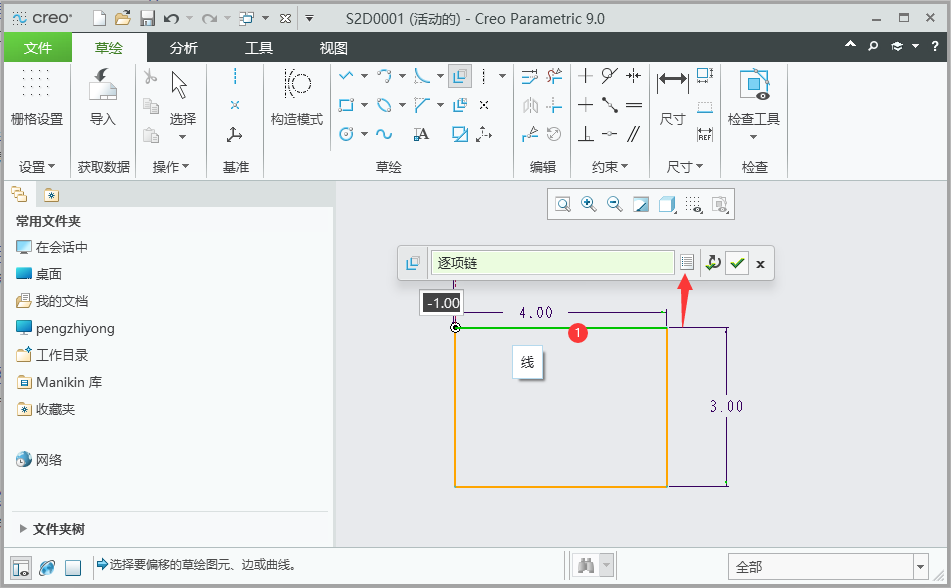Open Grid Settings (栅格设置)

click(x=37, y=97)
